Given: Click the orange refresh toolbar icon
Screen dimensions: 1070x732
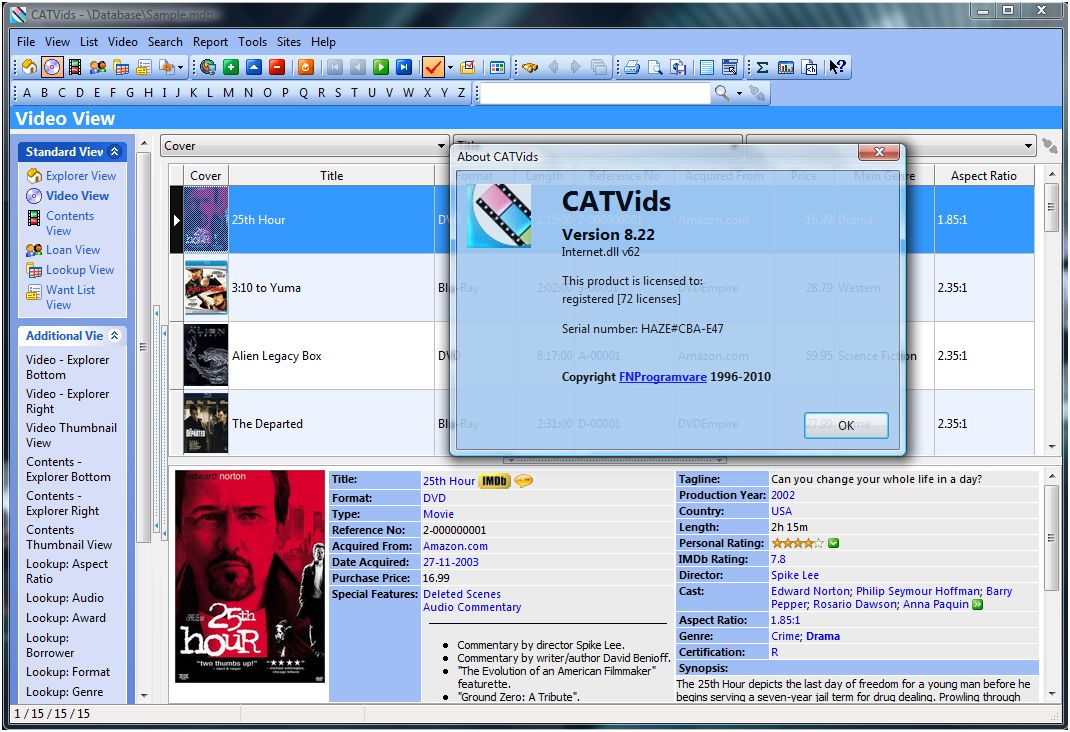Looking at the screenshot, I should click(306, 67).
